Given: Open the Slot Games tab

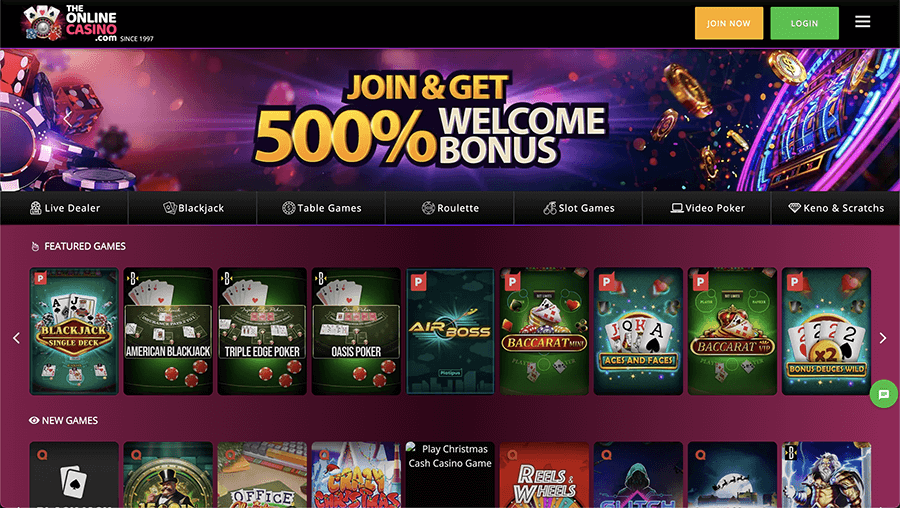Looking at the screenshot, I should tap(579, 208).
